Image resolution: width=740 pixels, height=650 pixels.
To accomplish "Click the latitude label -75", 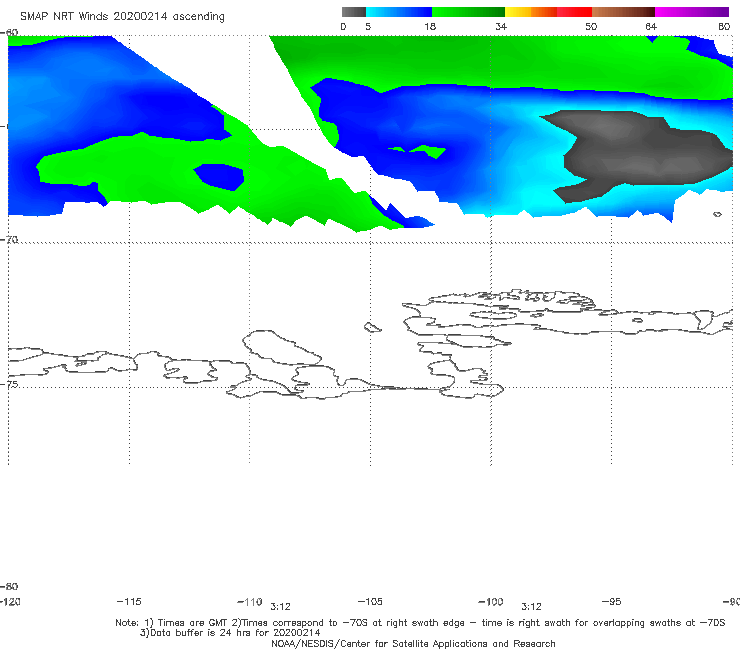I will pos(9,384).
